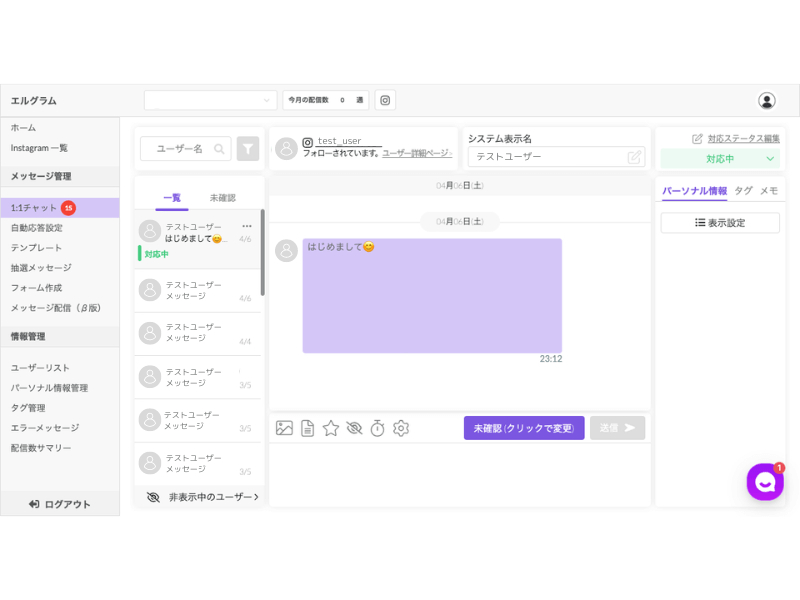Open the Instagram icon in the top bar
Screen dimensions: 800x600
point(385,100)
